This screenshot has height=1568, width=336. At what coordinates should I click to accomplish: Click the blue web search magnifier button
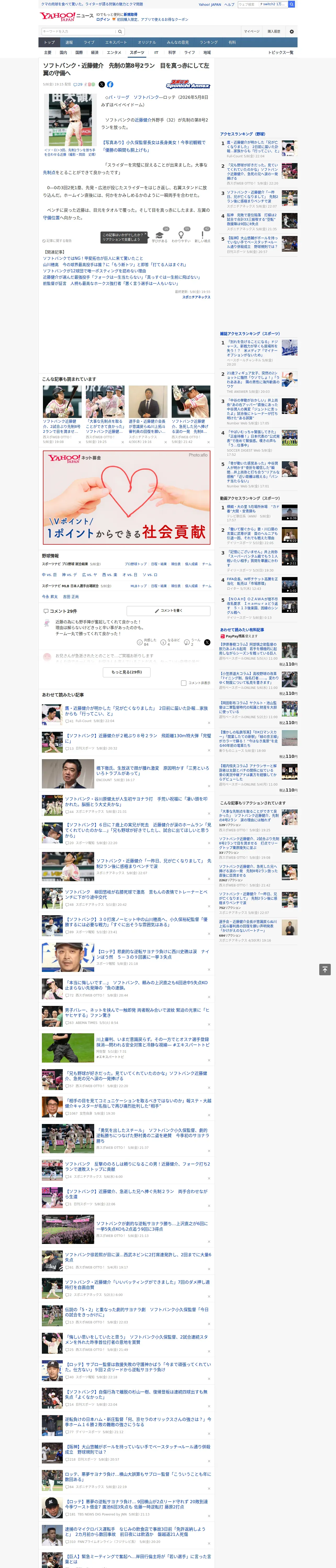292,4
